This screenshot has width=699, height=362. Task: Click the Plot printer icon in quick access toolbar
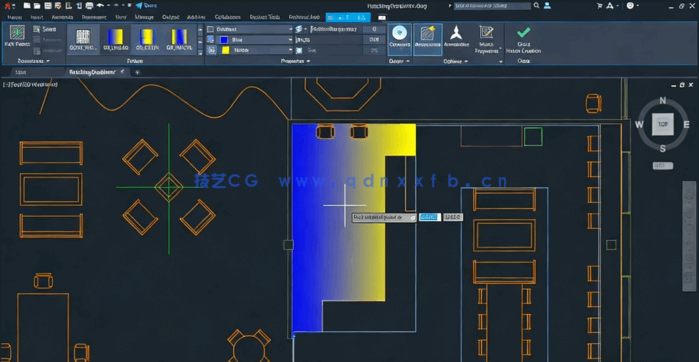pos(89,6)
